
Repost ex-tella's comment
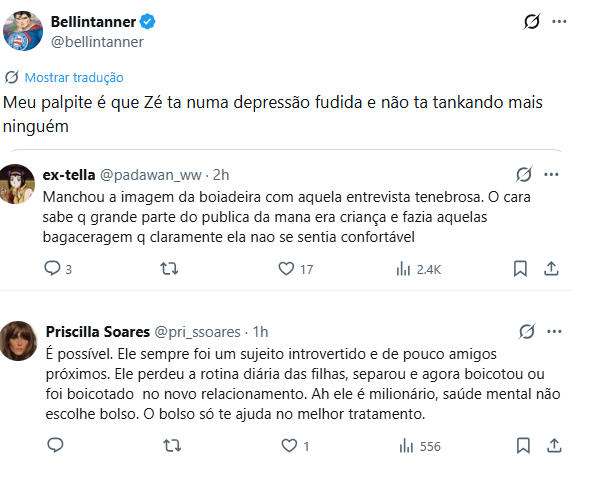pos(170,268)
